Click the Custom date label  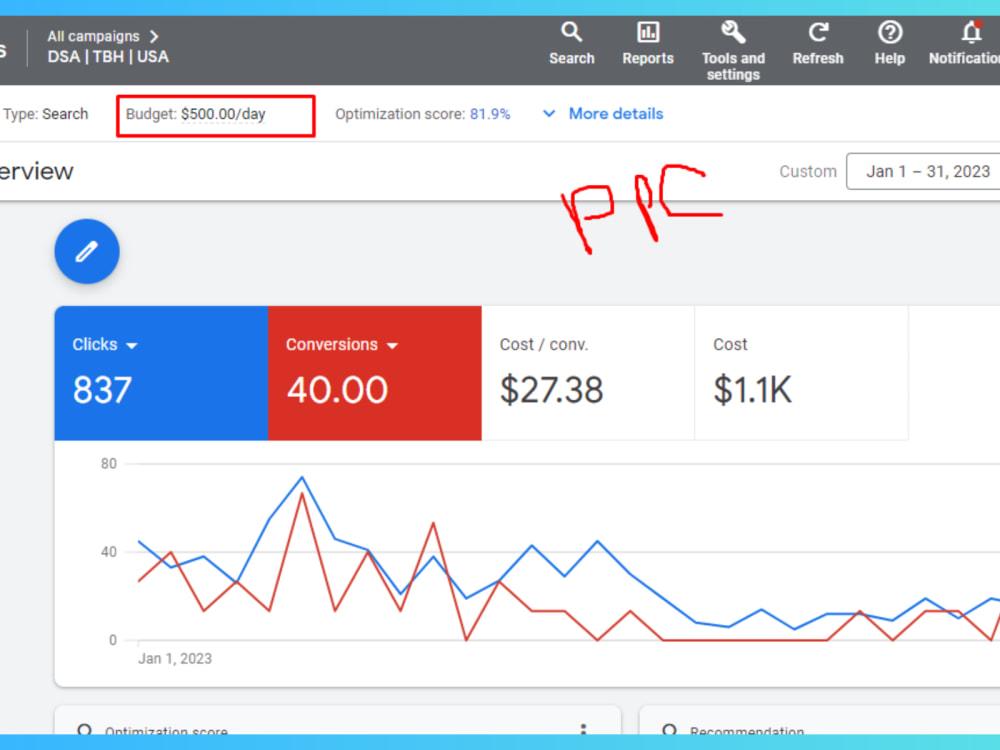[x=807, y=172]
